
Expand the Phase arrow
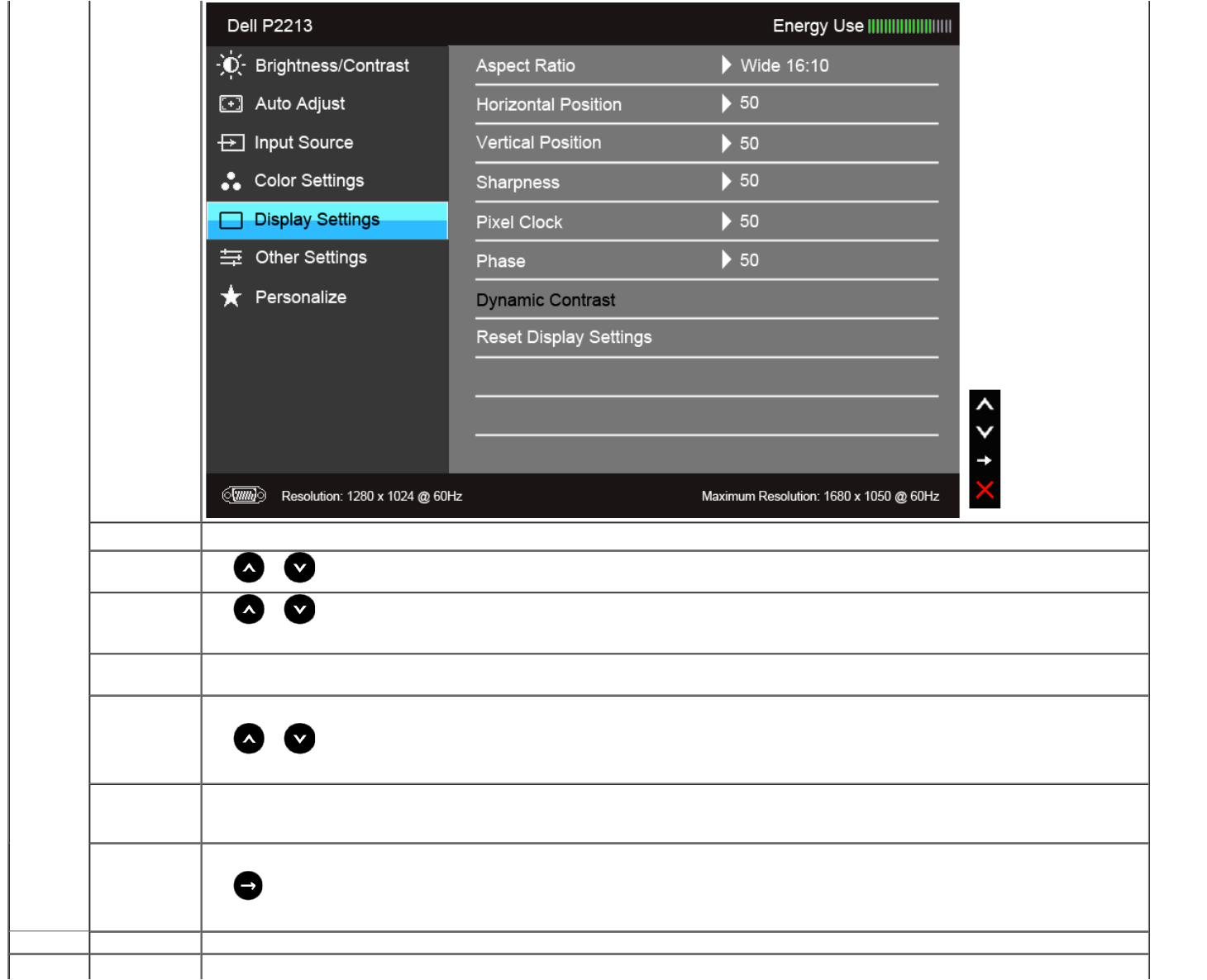coord(726,259)
